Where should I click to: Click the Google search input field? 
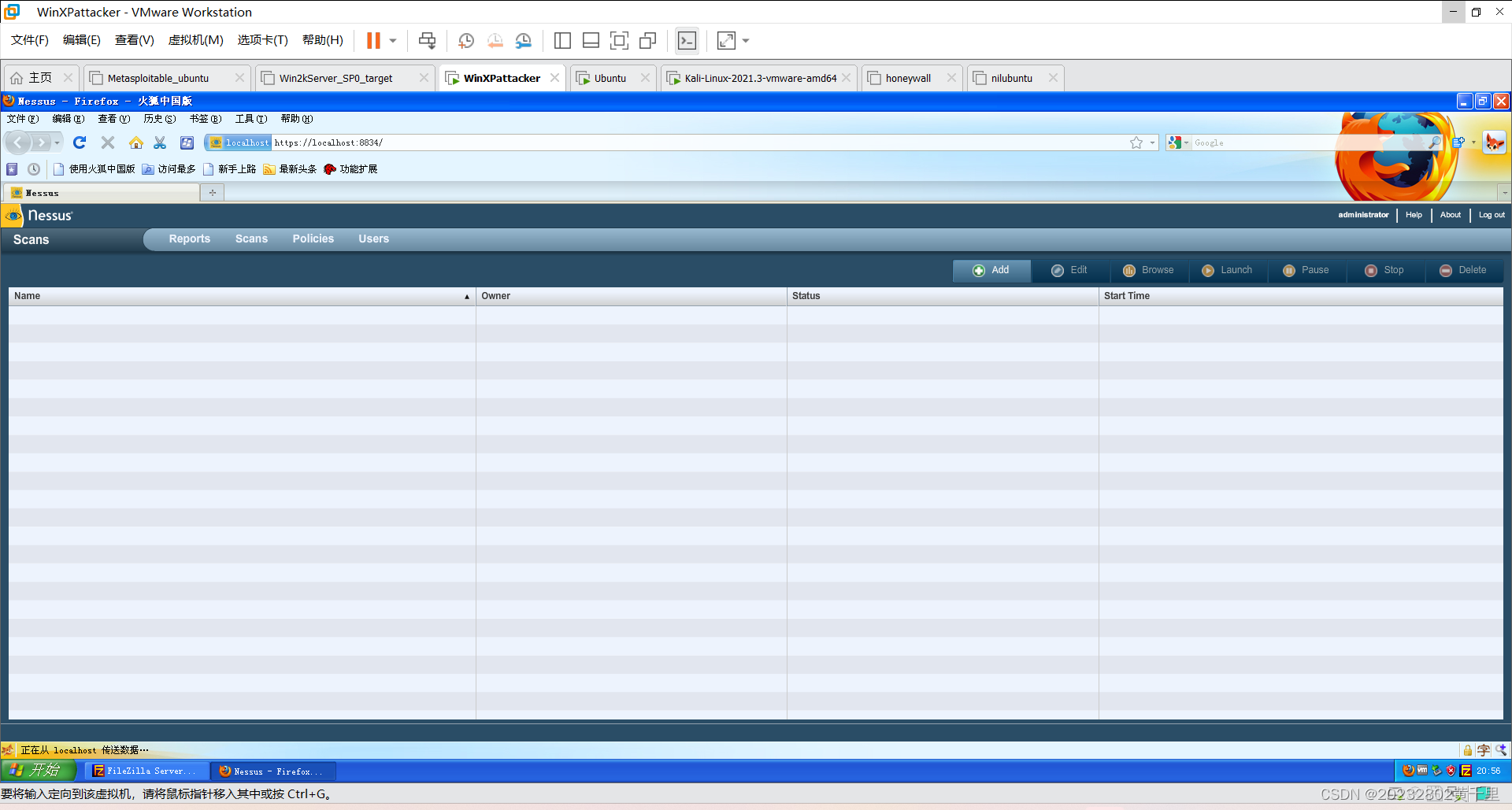pyautogui.click(x=1307, y=142)
